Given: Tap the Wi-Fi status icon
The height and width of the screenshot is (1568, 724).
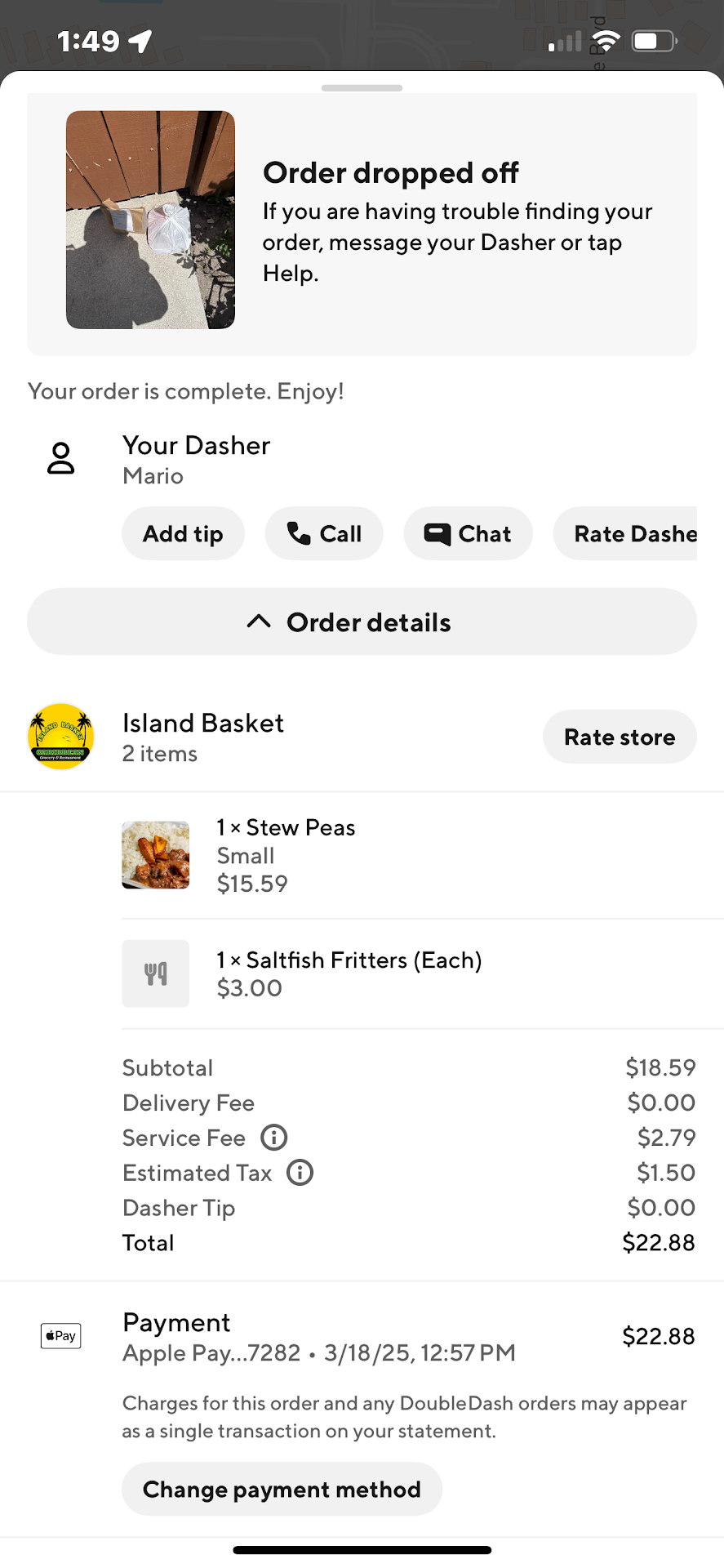Looking at the screenshot, I should [x=606, y=41].
